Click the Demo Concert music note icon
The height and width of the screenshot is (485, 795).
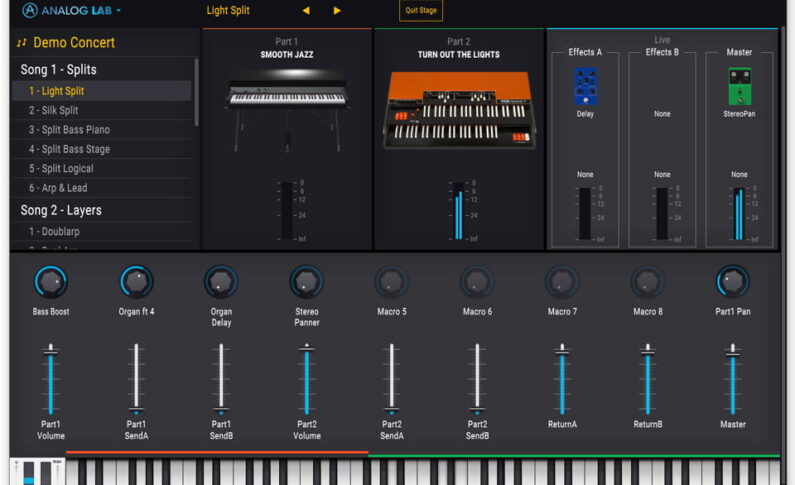[21, 43]
